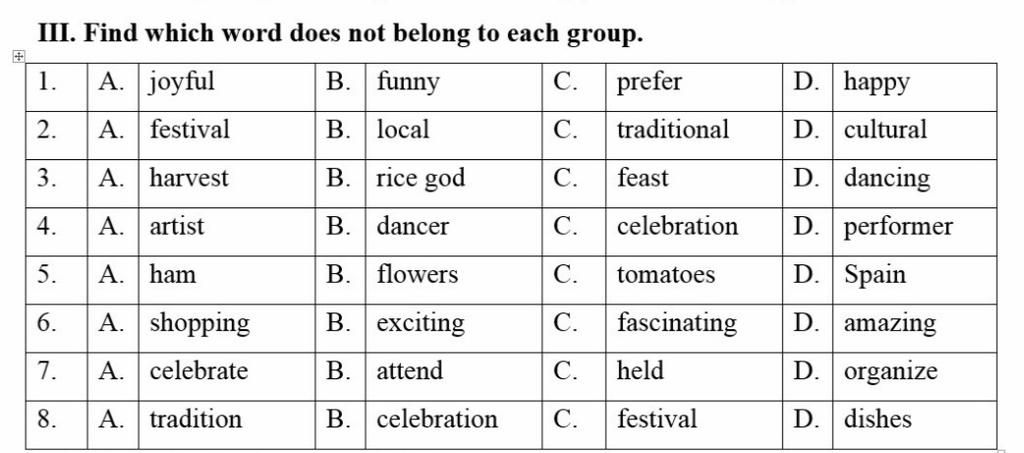
Task: Click 'tomatoes' in row 5
Action: 665,275
